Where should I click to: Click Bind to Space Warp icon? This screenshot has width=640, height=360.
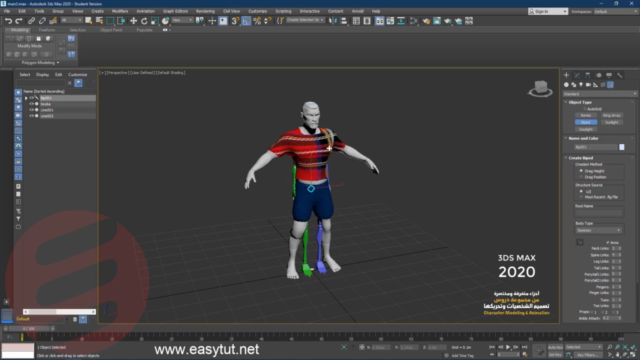pyautogui.click(x=53, y=21)
